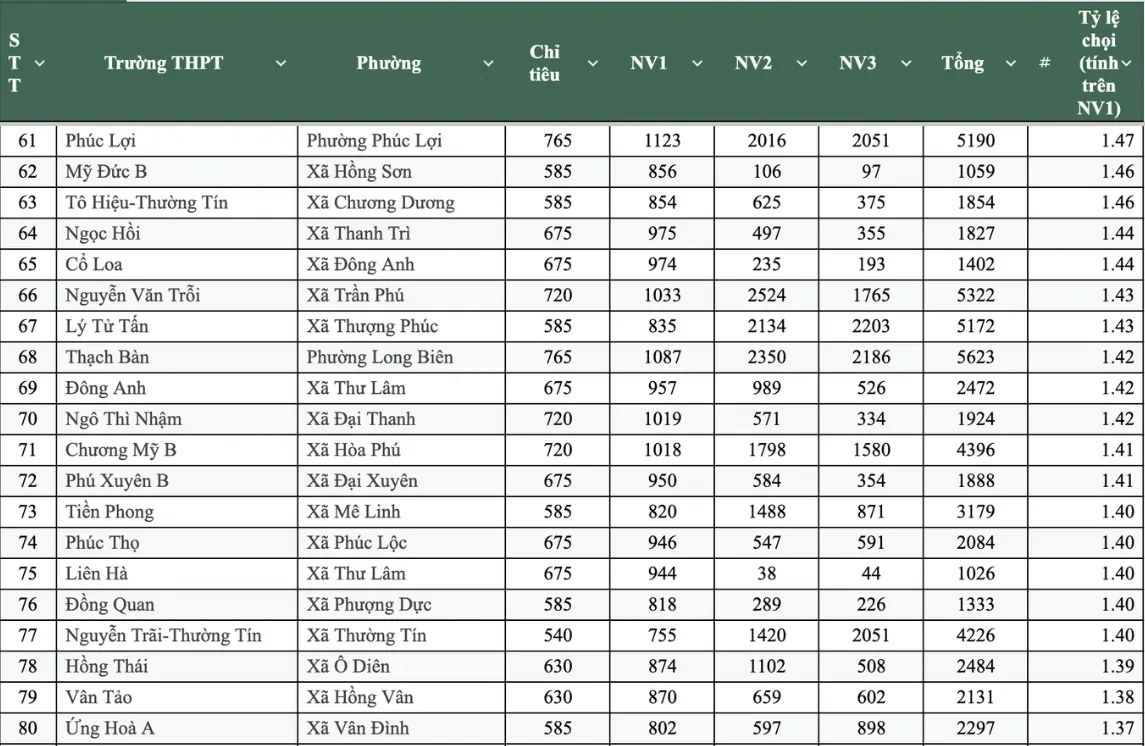1145x746 pixels.
Task: Select the Thạch Bàn total value 5623
Action: click(x=975, y=358)
